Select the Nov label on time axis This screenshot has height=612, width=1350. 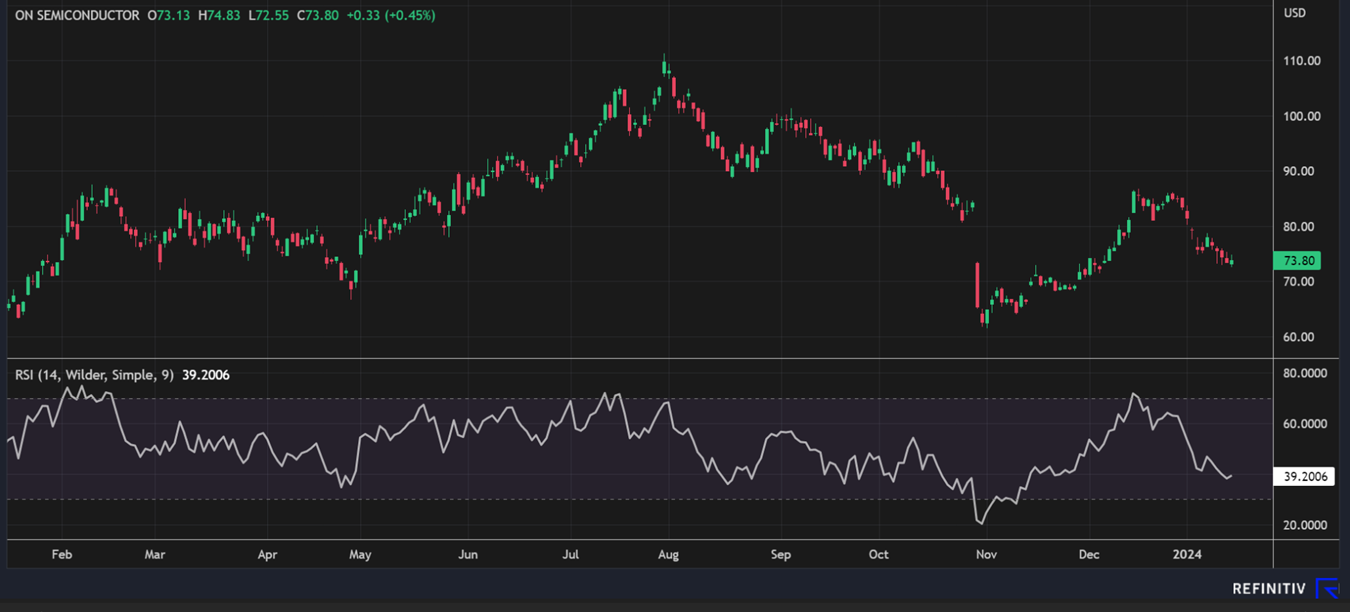tap(987, 554)
